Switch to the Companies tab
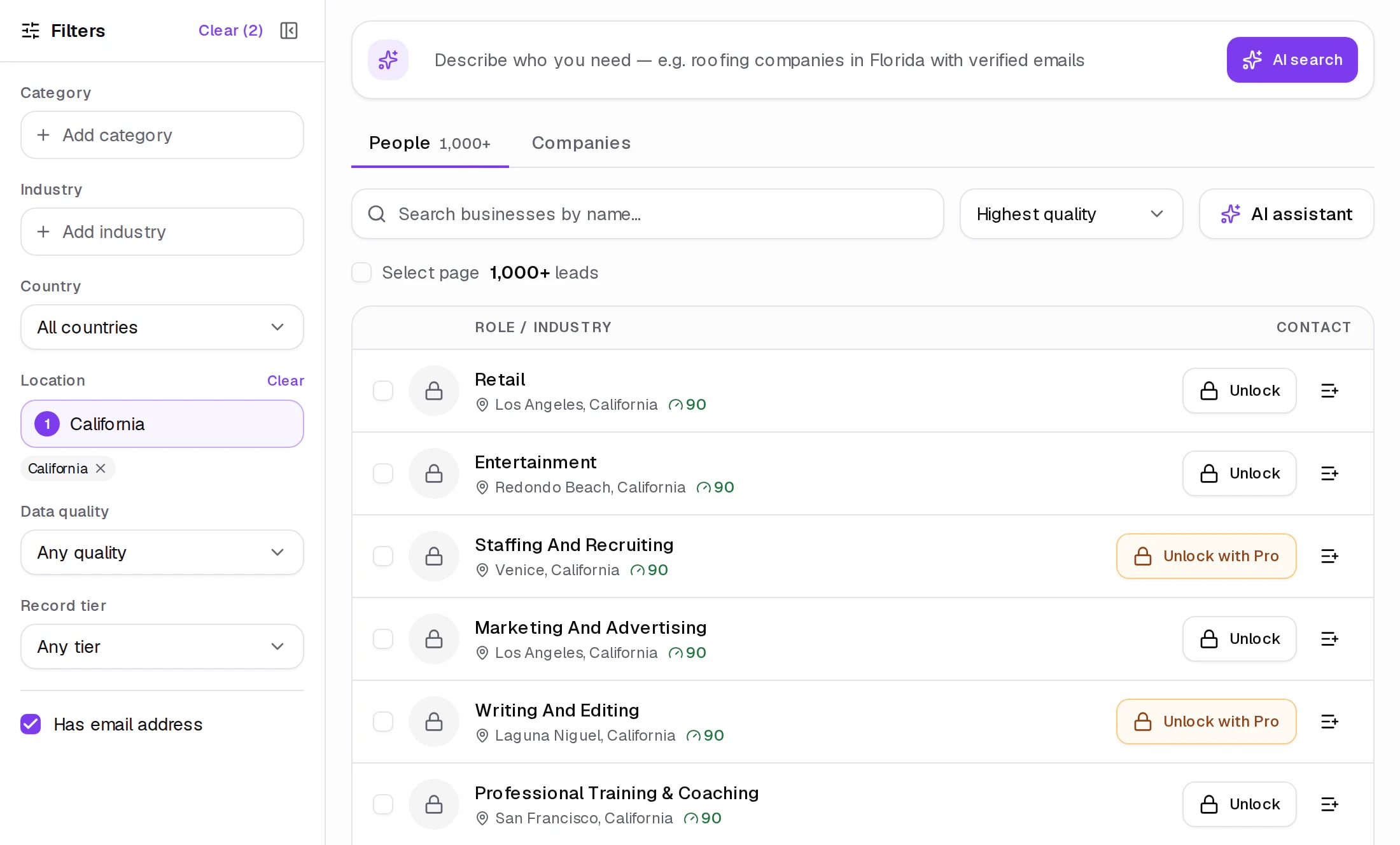This screenshot has height=845, width=1400. coord(581,143)
